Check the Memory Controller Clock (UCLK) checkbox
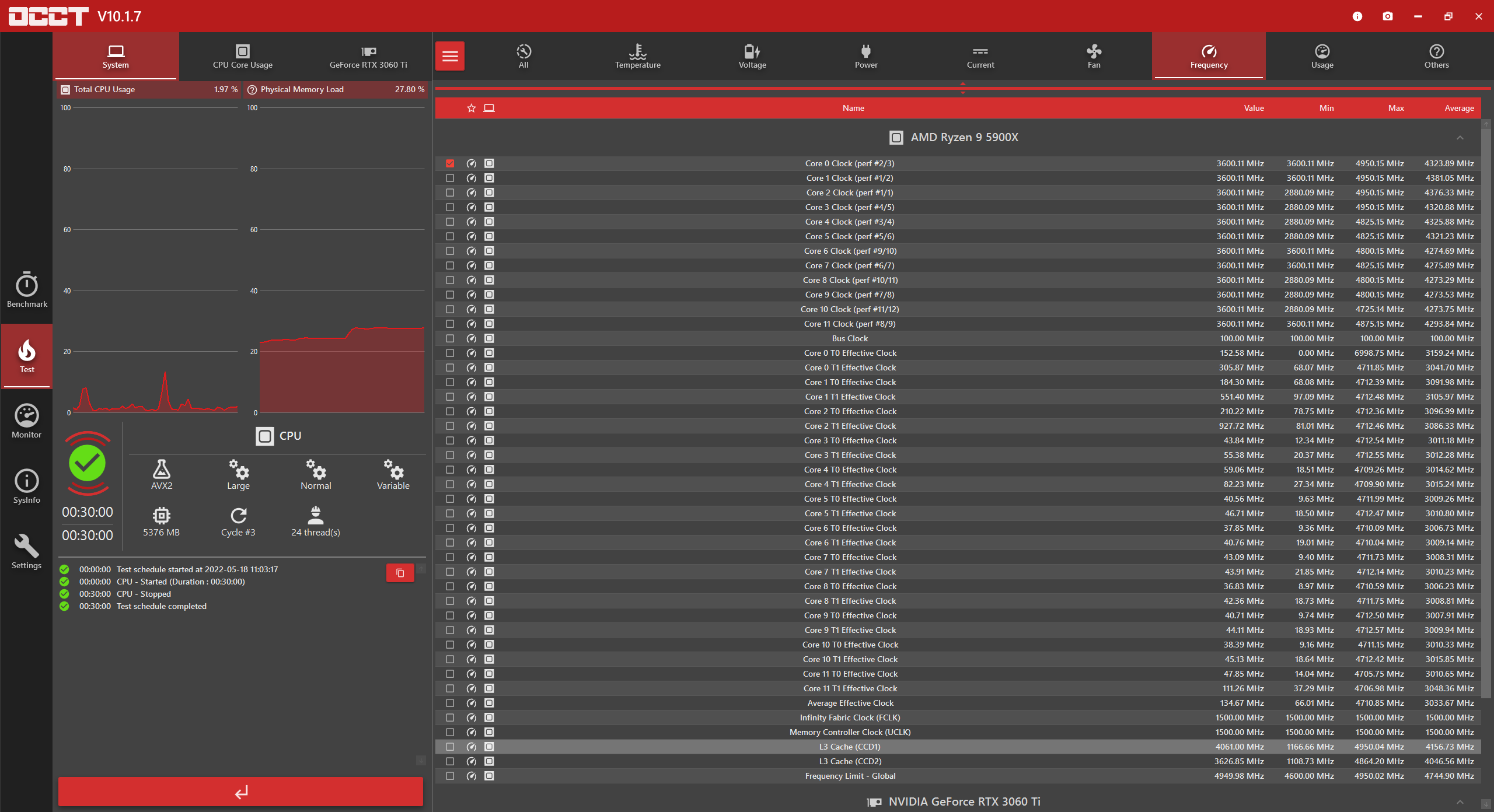 [450, 732]
